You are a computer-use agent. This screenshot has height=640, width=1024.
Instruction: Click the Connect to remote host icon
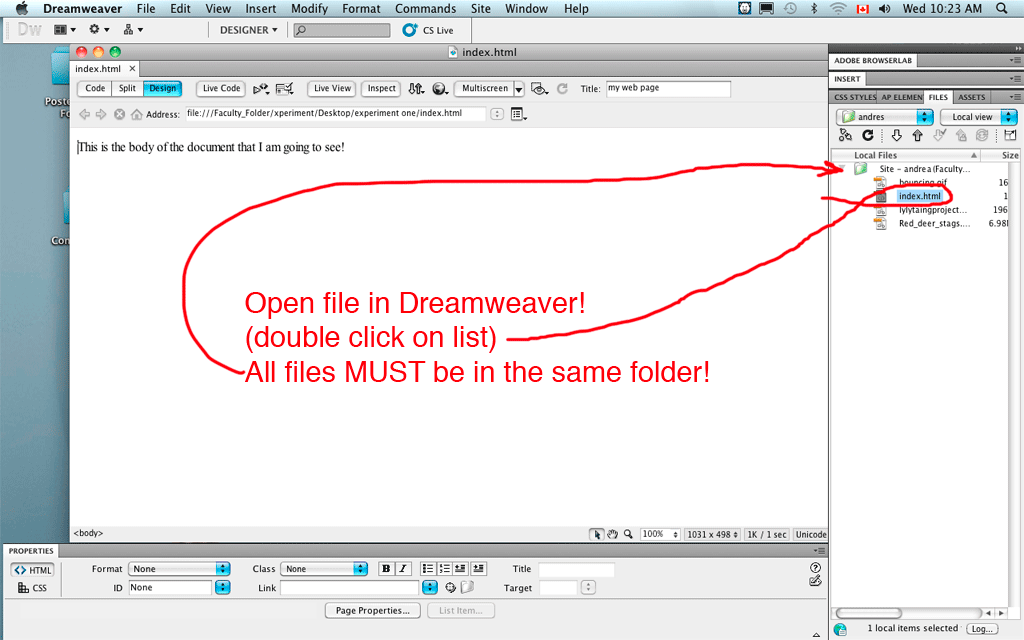tap(846, 135)
